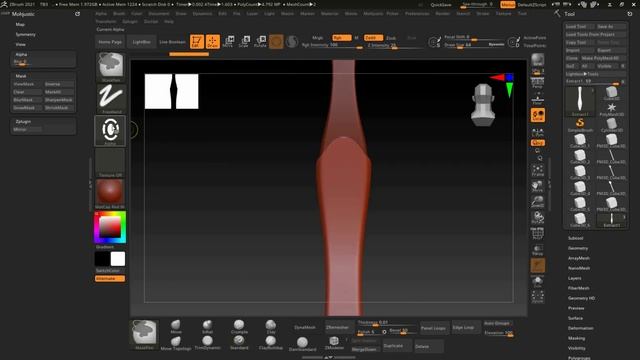This screenshot has height=360, width=640.
Task: Select the Move transform tool
Action: tap(229, 42)
